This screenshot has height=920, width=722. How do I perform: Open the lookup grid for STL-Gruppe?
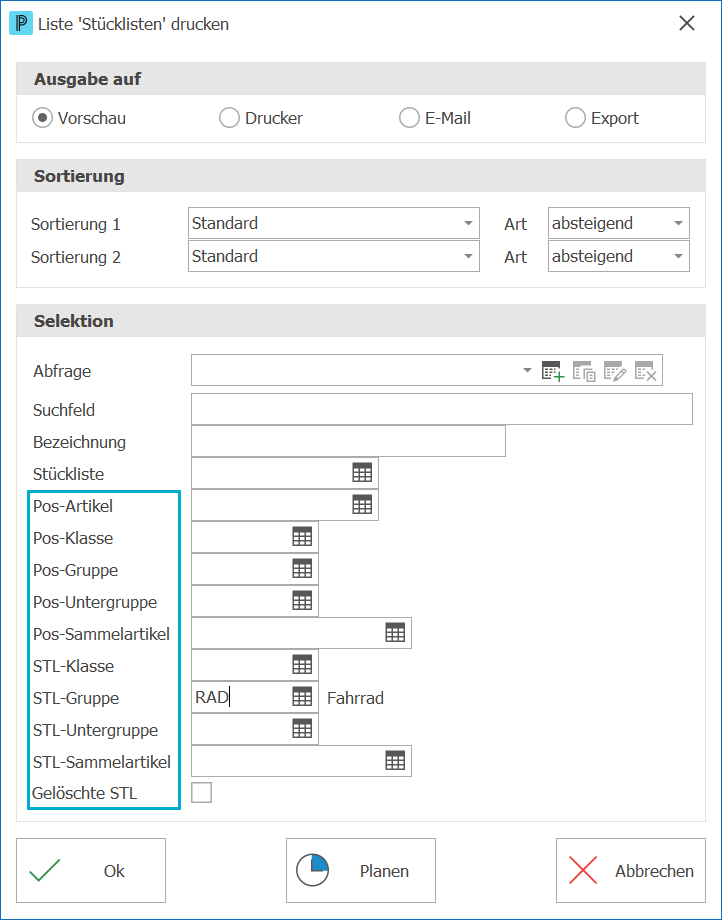(302, 697)
